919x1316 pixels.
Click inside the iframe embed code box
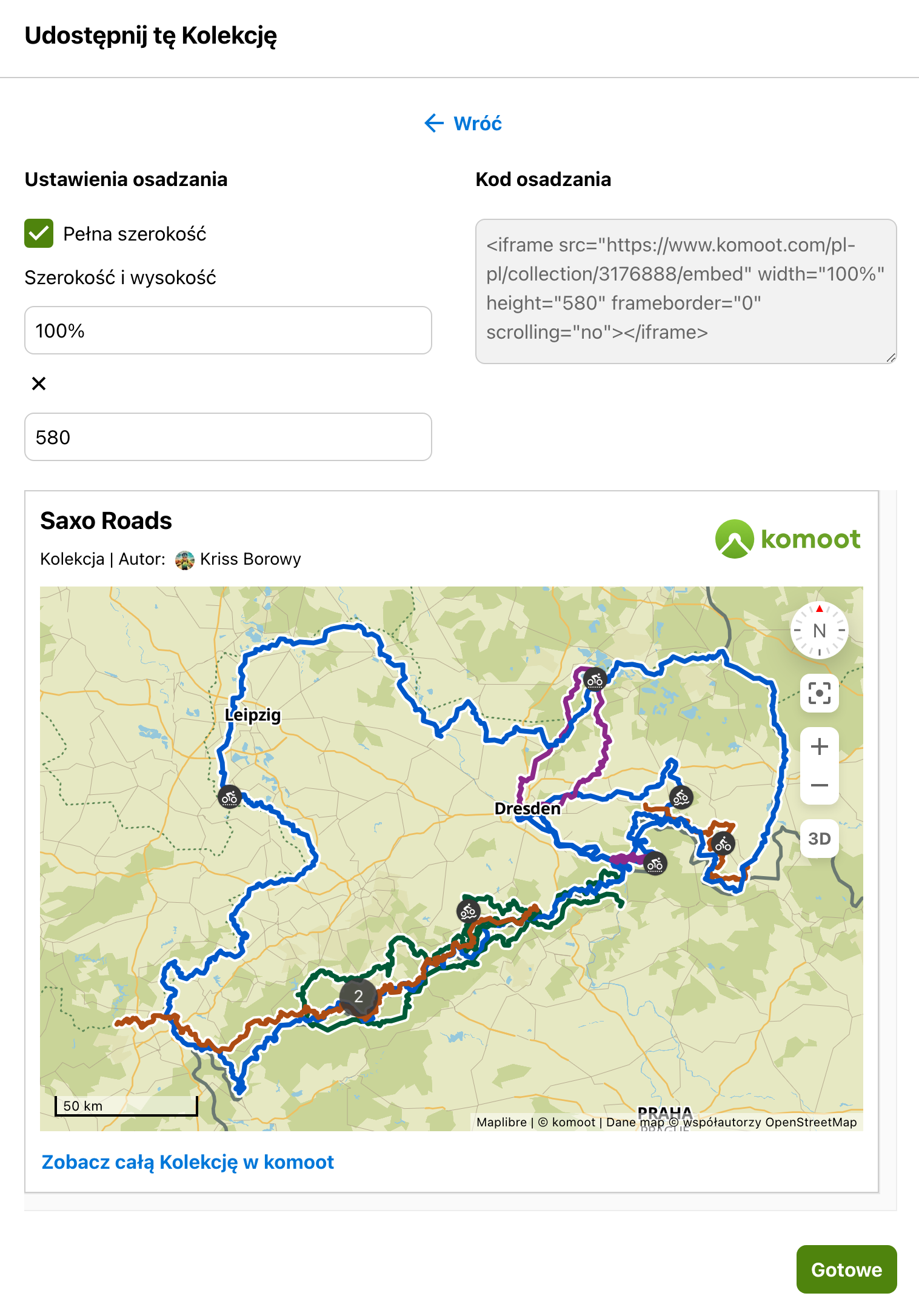(x=686, y=291)
